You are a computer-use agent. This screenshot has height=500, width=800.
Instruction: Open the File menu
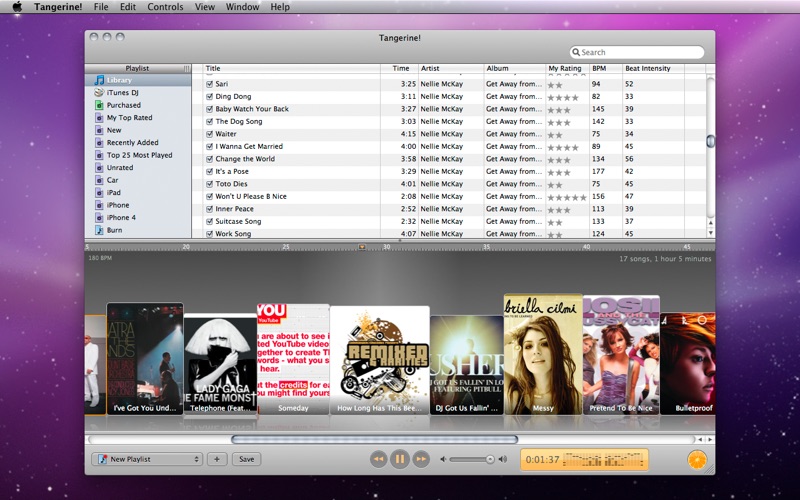[101, 7]
